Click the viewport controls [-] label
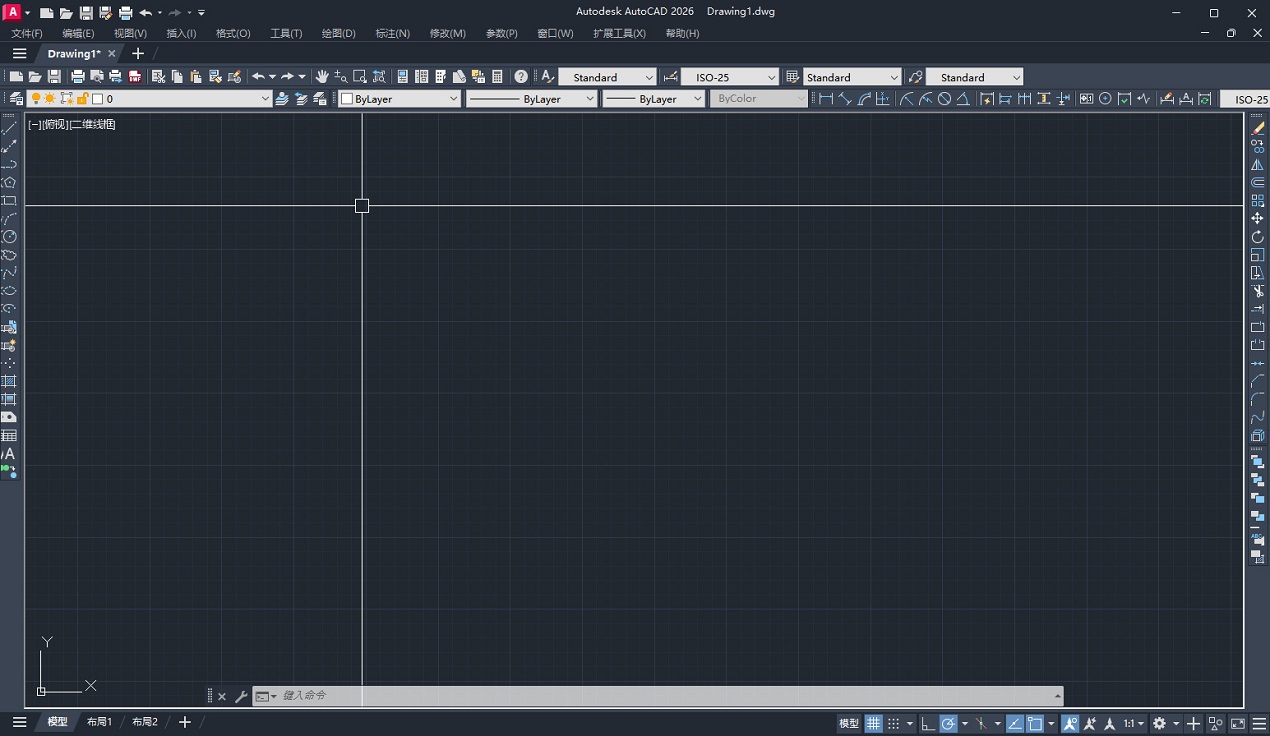The width and height of the screenshot is (1270, 736). (x=35, y=124)
